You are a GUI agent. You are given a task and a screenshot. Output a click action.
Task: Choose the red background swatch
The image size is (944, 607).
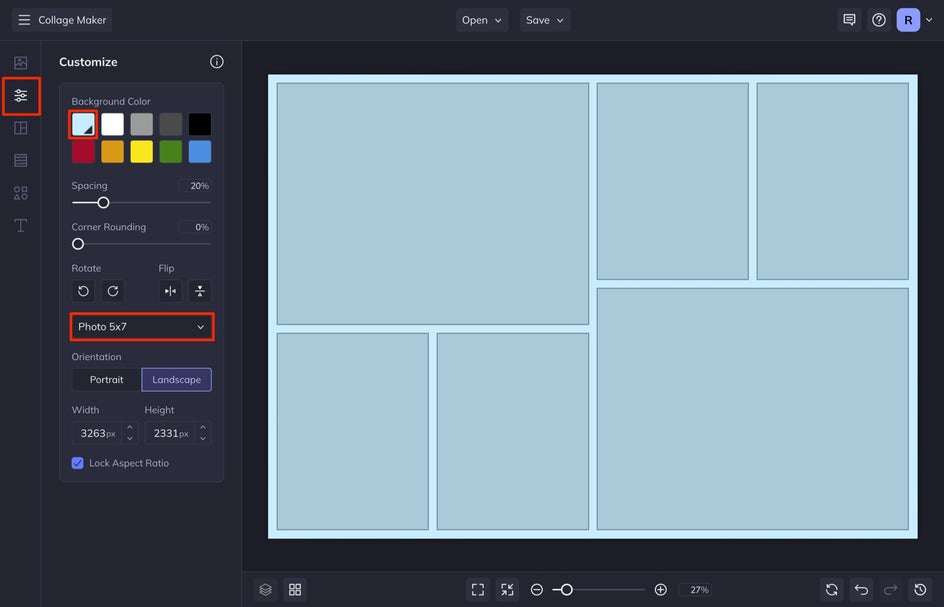[83, 152]
